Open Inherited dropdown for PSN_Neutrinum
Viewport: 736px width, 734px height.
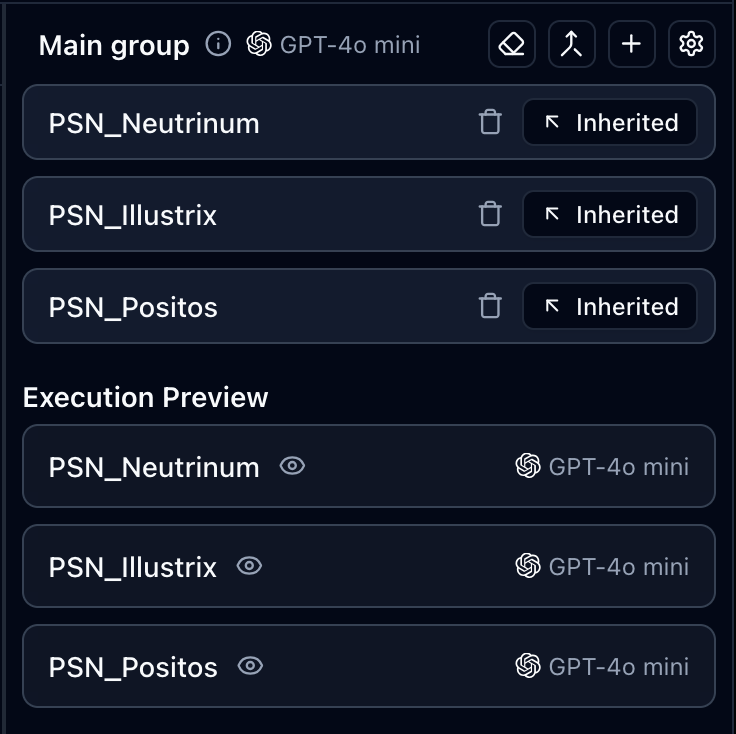tap(610, 123)
